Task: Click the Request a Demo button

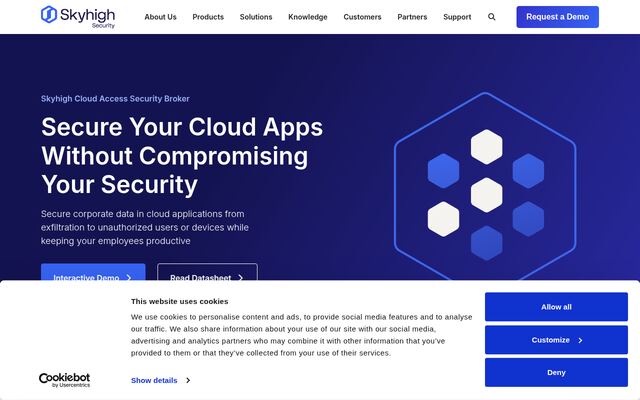Action: click(558, 17)
